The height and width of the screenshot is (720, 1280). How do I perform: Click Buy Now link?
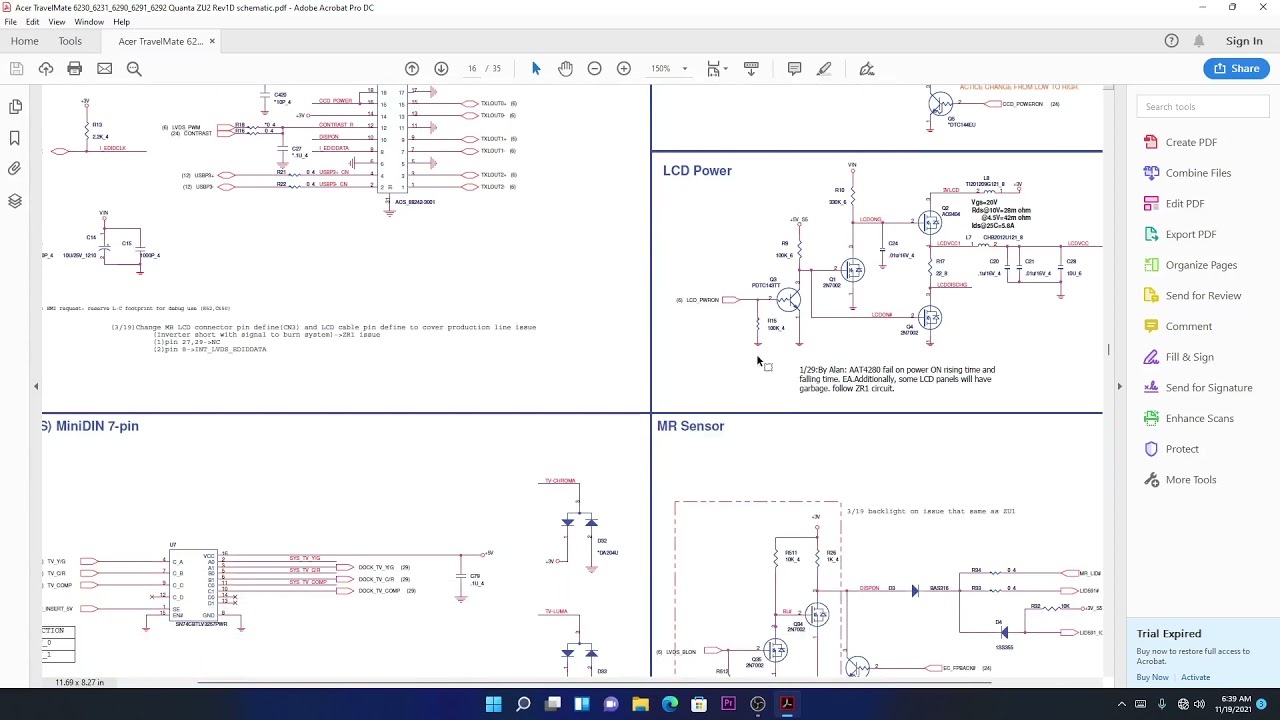point(1152,677)
